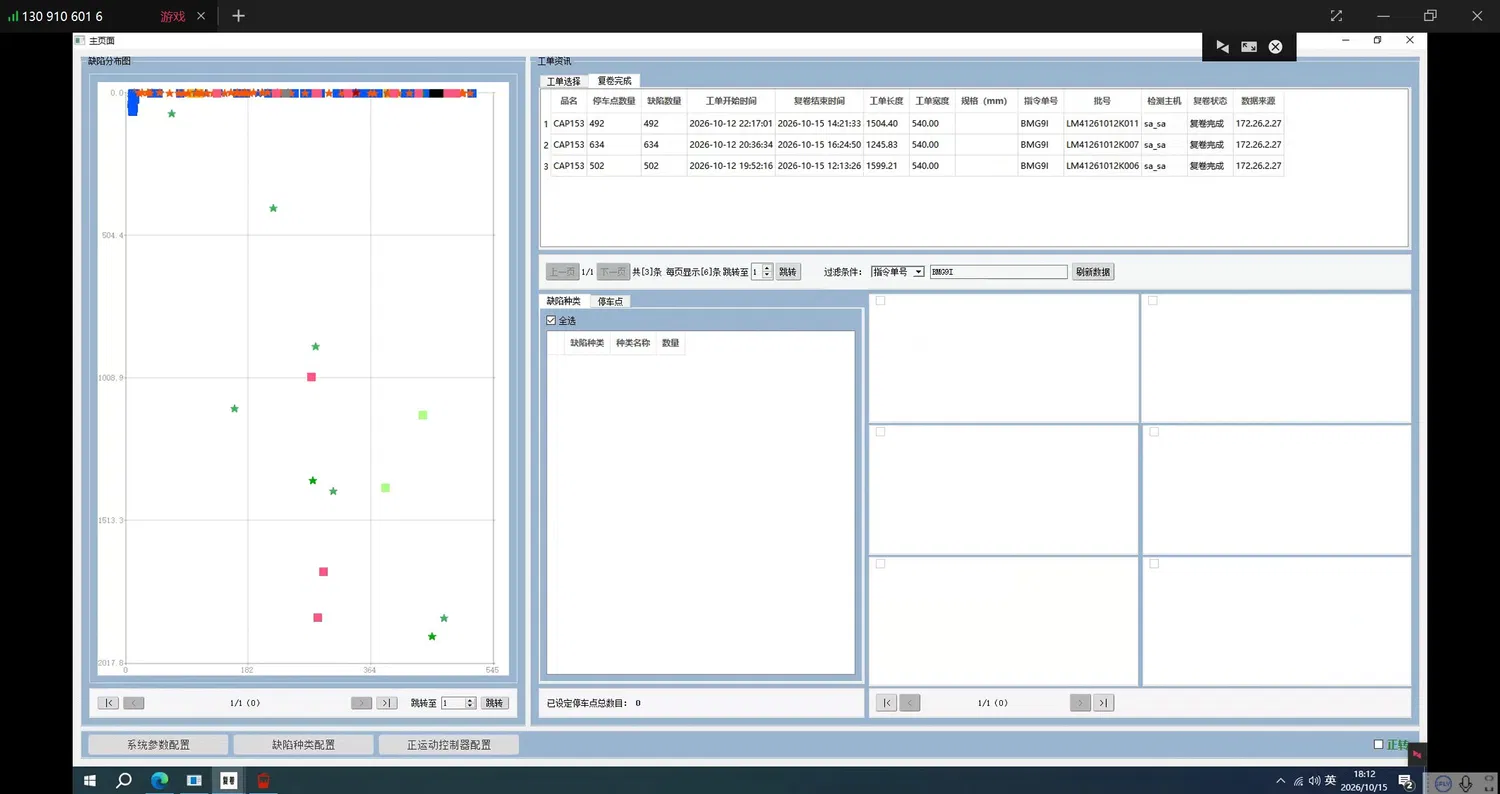Open the notification center in system tray

(x=1405, y=781)
